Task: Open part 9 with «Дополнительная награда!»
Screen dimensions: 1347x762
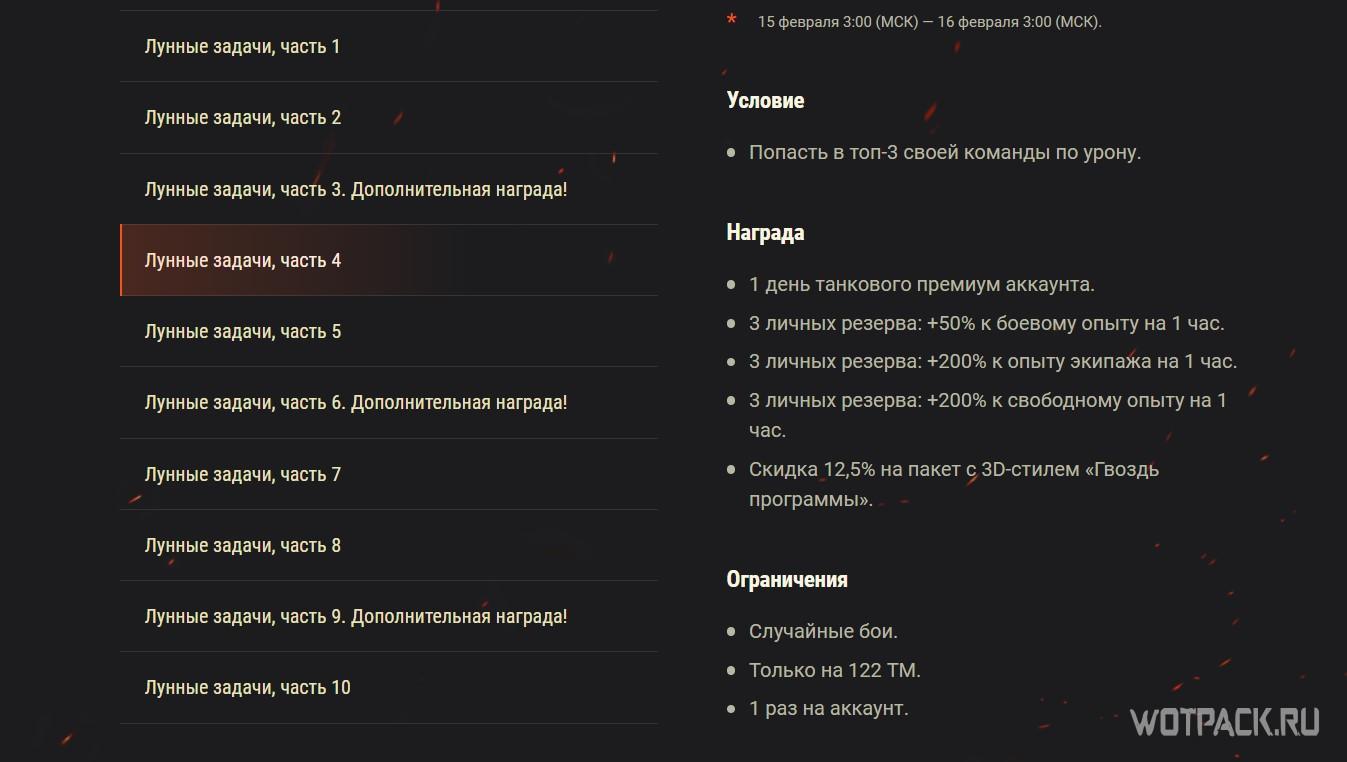Action: pos(356,616)
